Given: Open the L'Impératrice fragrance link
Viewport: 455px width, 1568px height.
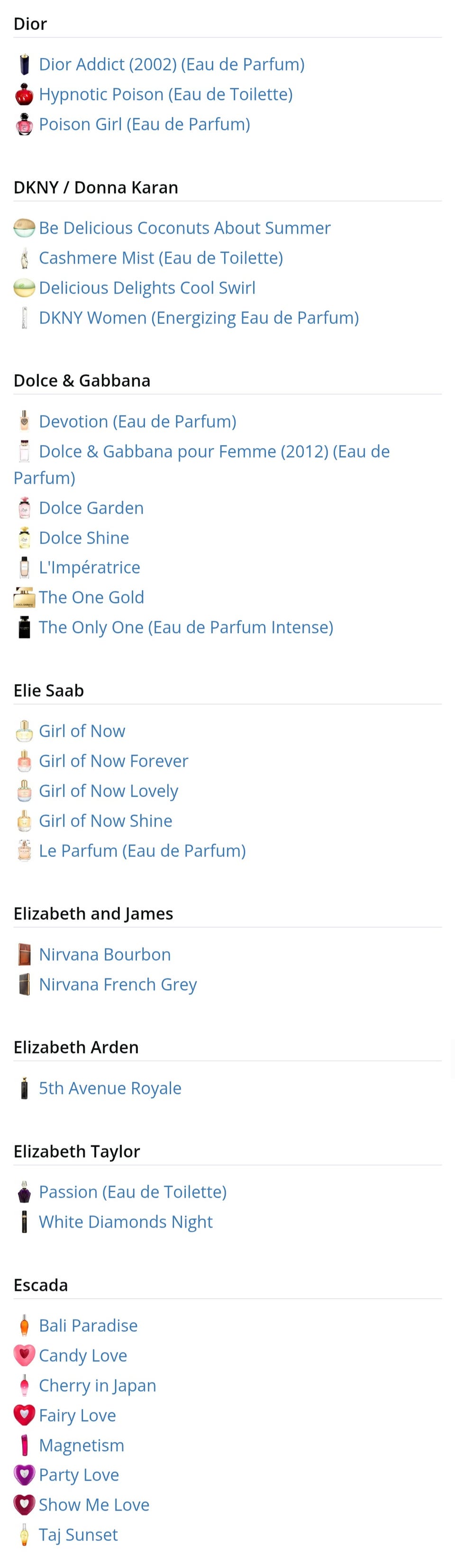Looking at the screenshot, I should tap(90, 567).
